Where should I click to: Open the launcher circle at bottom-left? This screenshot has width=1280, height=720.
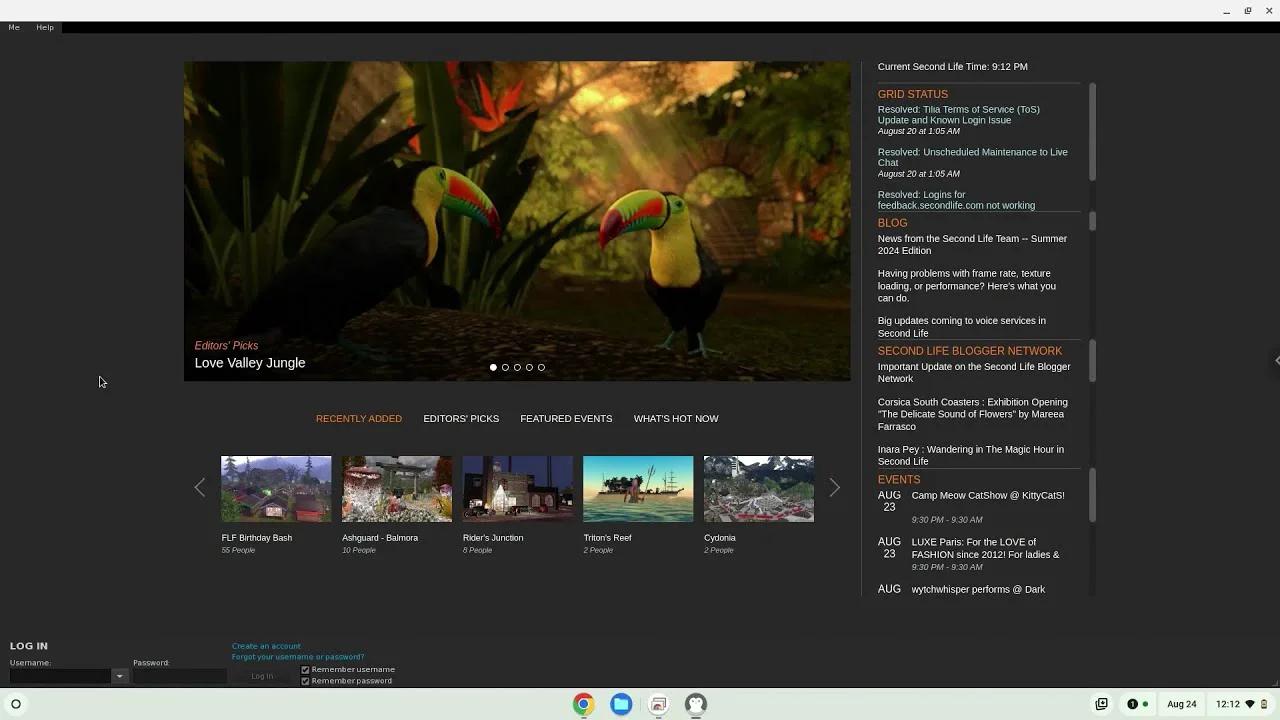(x=16, y=705)
